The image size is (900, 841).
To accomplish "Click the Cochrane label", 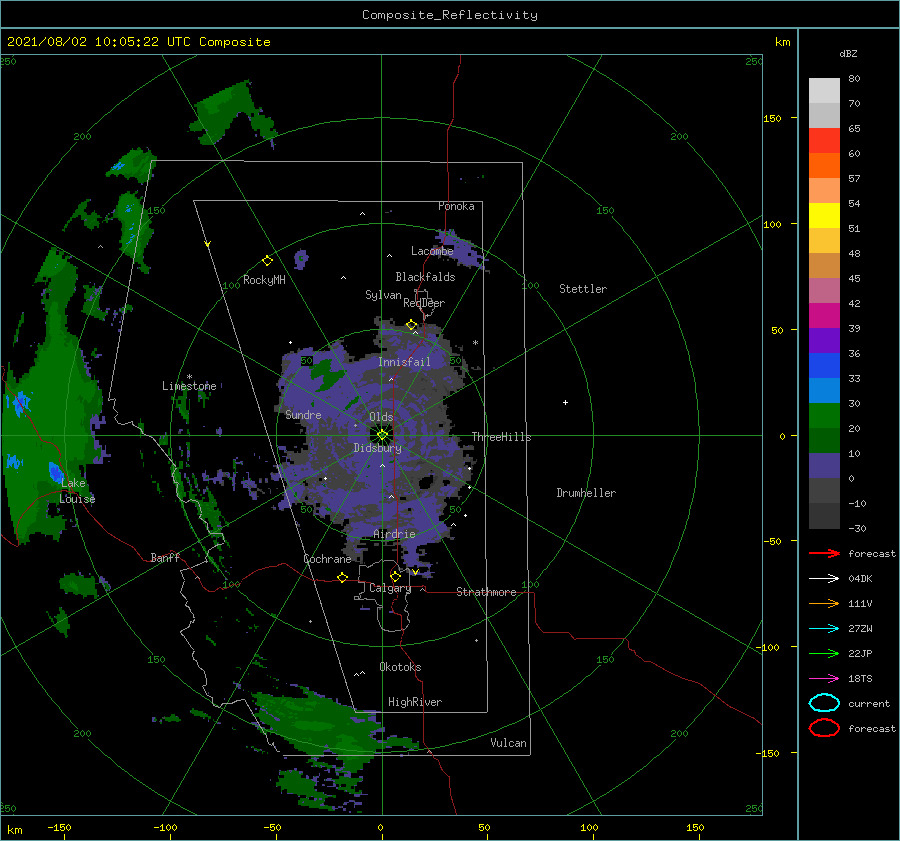I will 327,559.
